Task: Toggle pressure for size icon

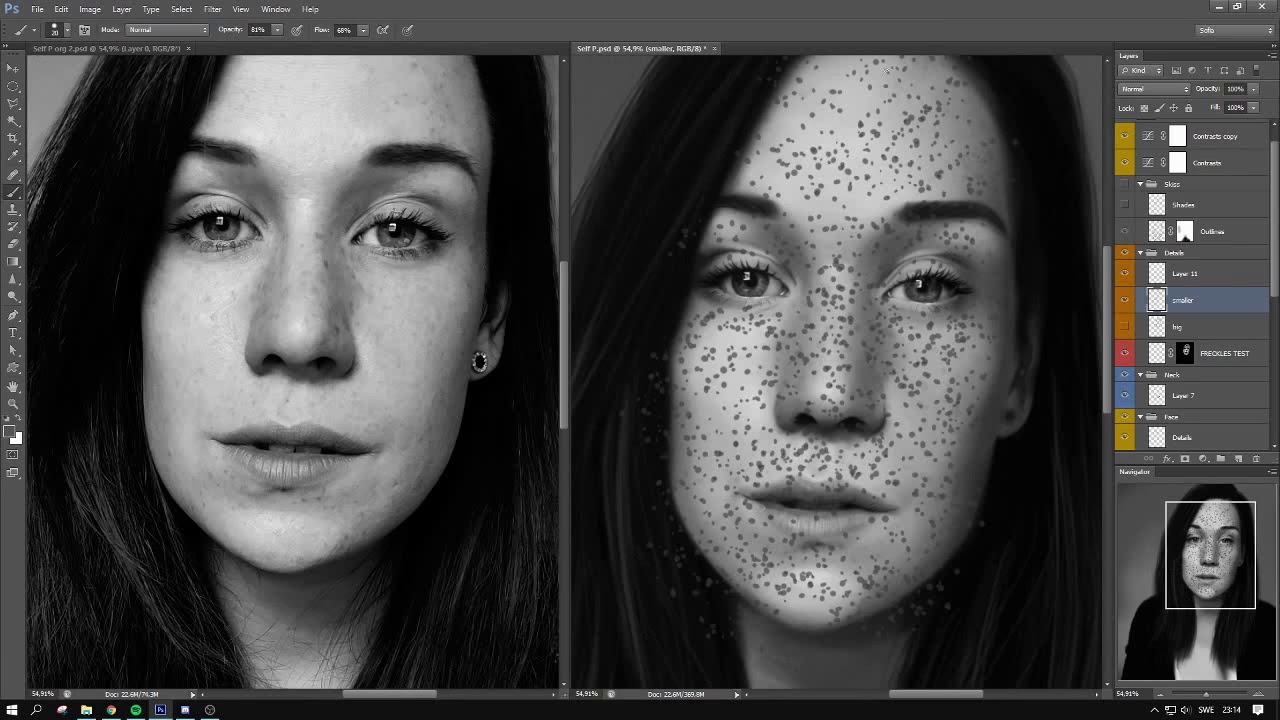Action: point(408,30)
